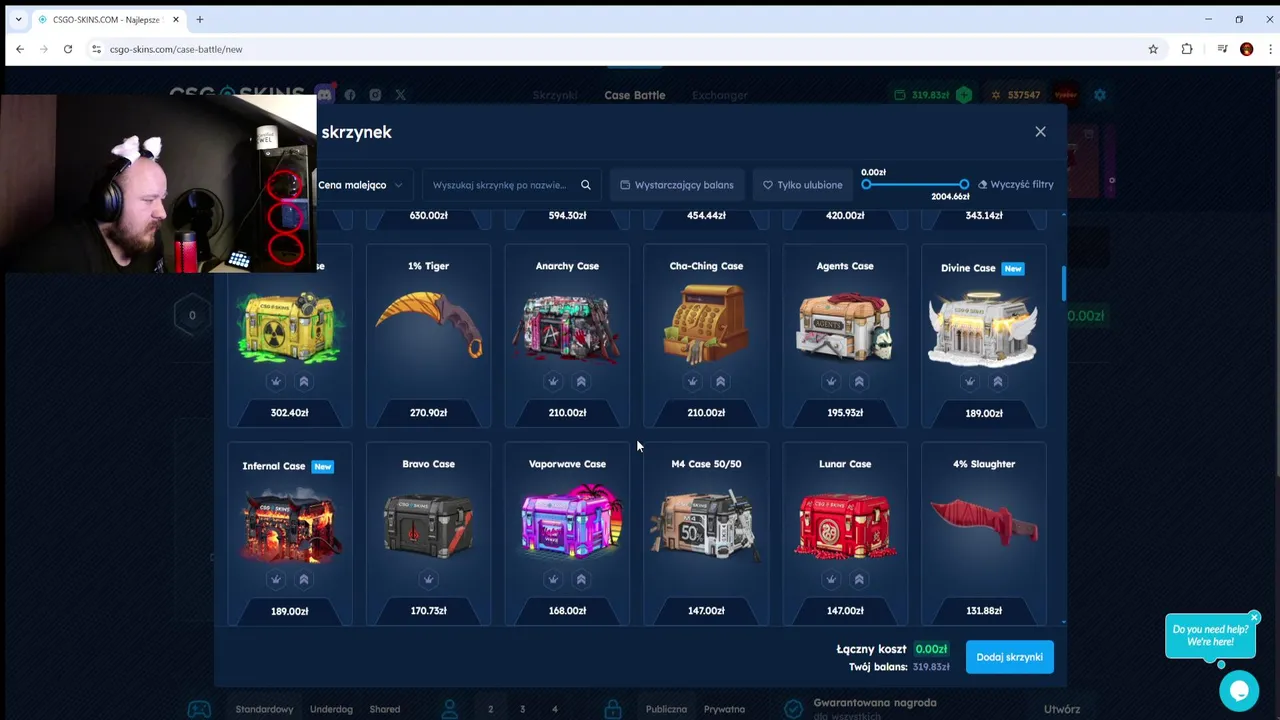
Task: Choose 2 players option
Action: pyautogui.click(x=490, y=709)
